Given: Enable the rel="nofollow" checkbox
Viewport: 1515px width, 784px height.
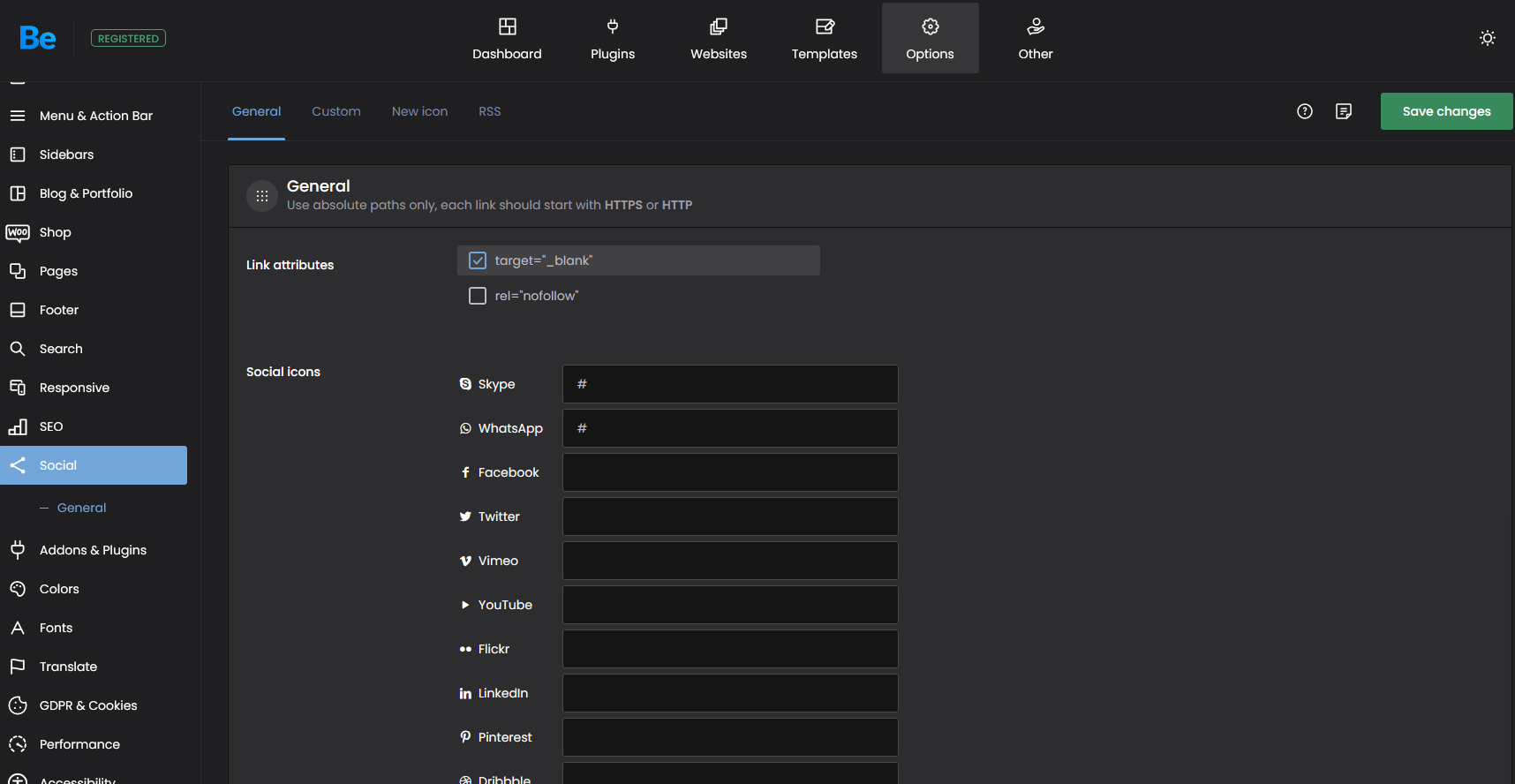Looking at the screenshot, I should tap(478, 296).
